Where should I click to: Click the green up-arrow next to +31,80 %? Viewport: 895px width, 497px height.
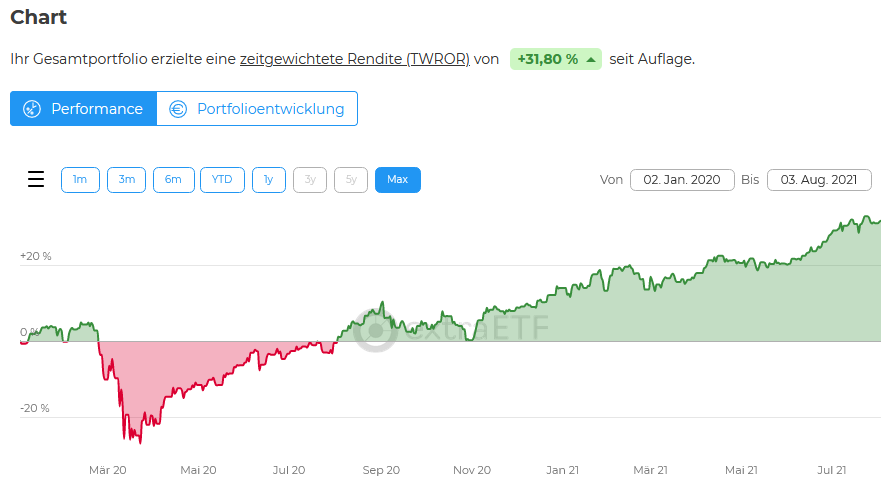[591, 59]
